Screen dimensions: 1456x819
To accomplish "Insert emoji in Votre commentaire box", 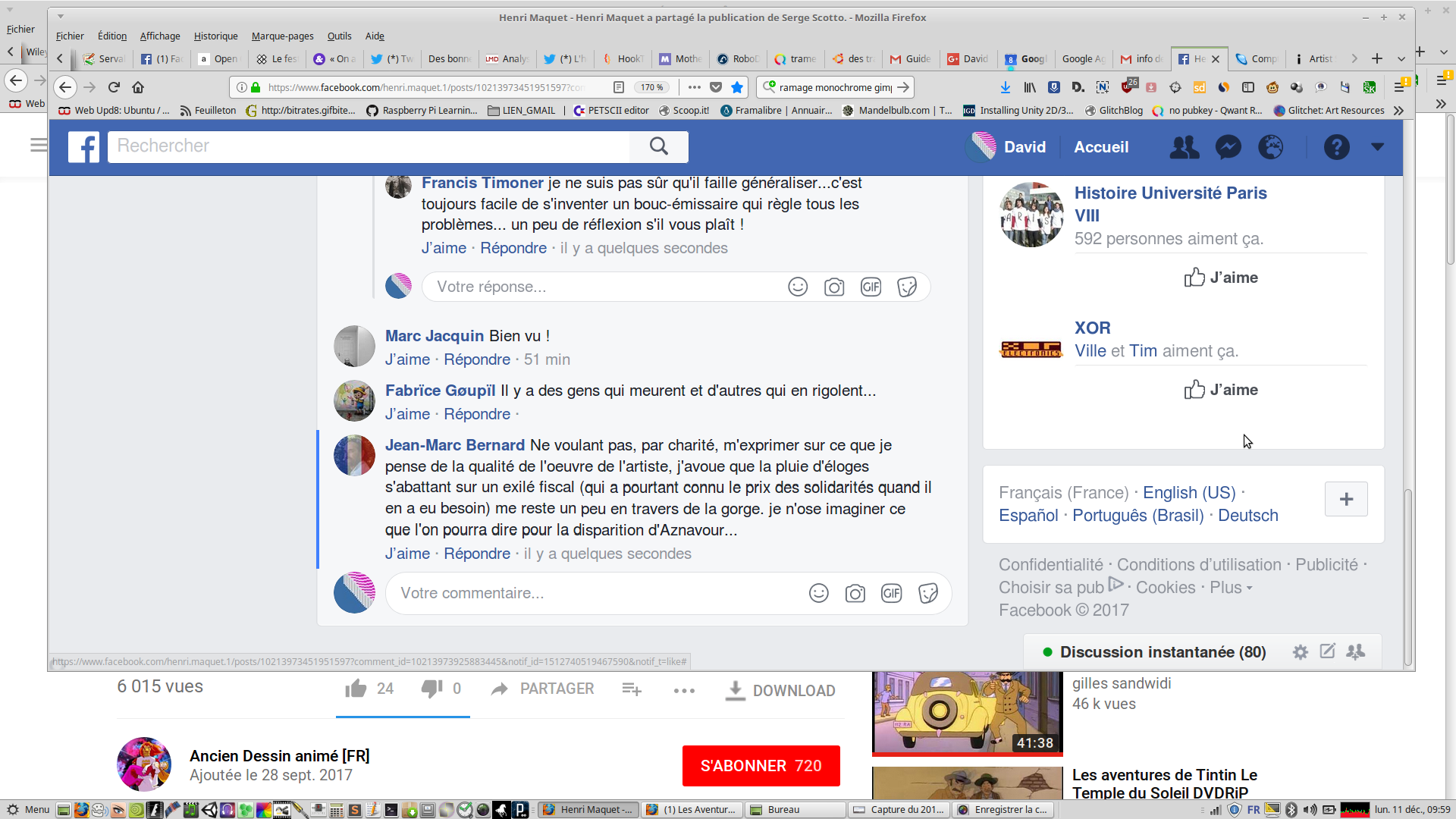I will pyautogui.click(x=818, y=593).
